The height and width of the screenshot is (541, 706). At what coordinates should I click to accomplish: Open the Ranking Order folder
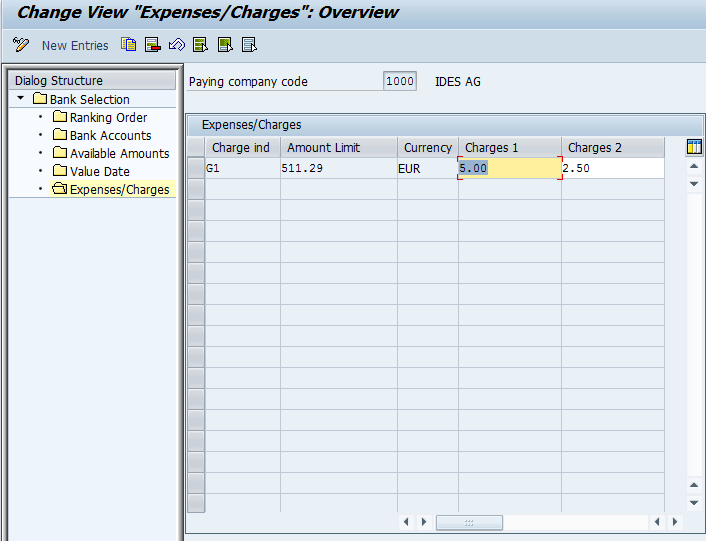tap(108, 117)
